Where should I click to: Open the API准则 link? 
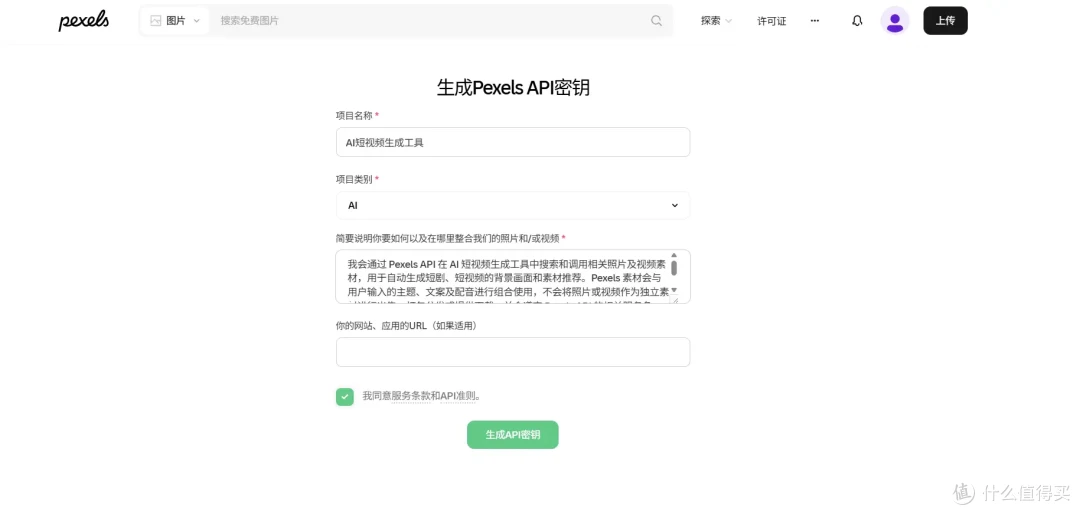click(x=458, y=396)
